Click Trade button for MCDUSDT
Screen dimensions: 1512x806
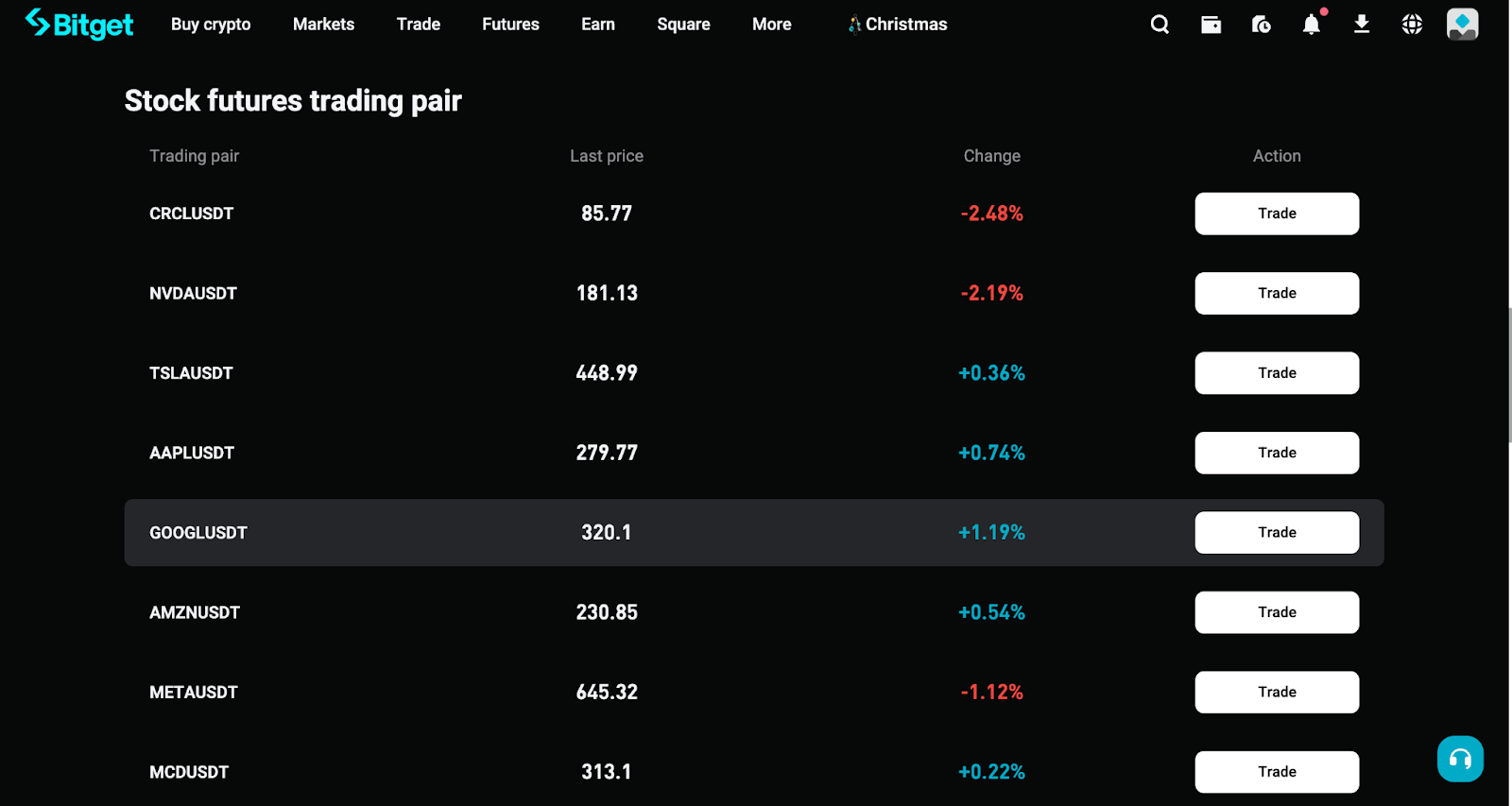tap(1277, 772)
